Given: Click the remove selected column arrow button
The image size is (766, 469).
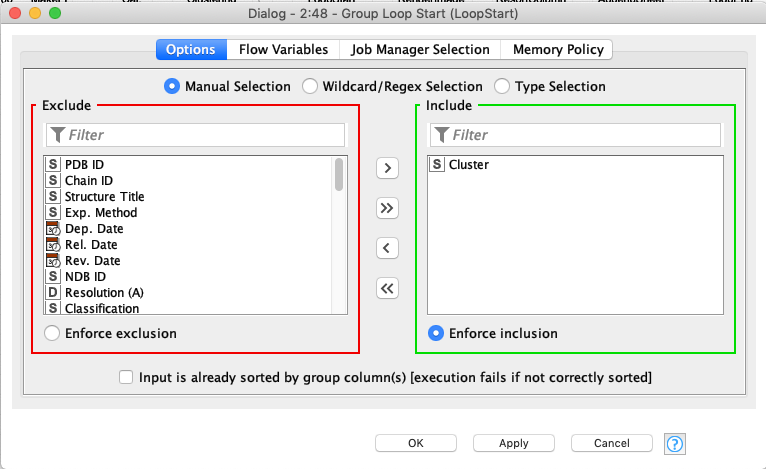Looking at the screenshot, I should pos(387,248).
